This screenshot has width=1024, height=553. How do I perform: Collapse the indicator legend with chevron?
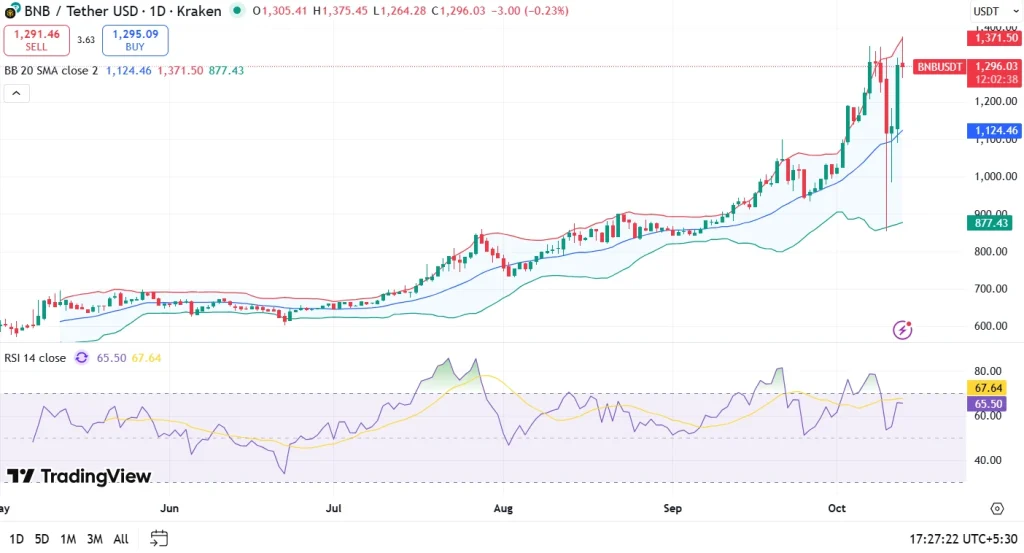pos(16,93)
